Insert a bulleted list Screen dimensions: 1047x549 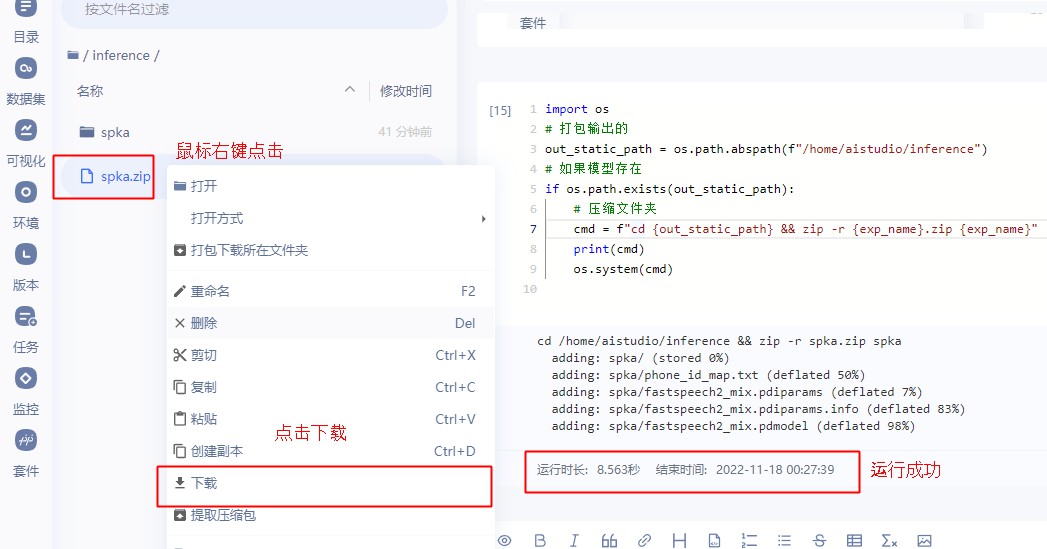pos(785,540)
